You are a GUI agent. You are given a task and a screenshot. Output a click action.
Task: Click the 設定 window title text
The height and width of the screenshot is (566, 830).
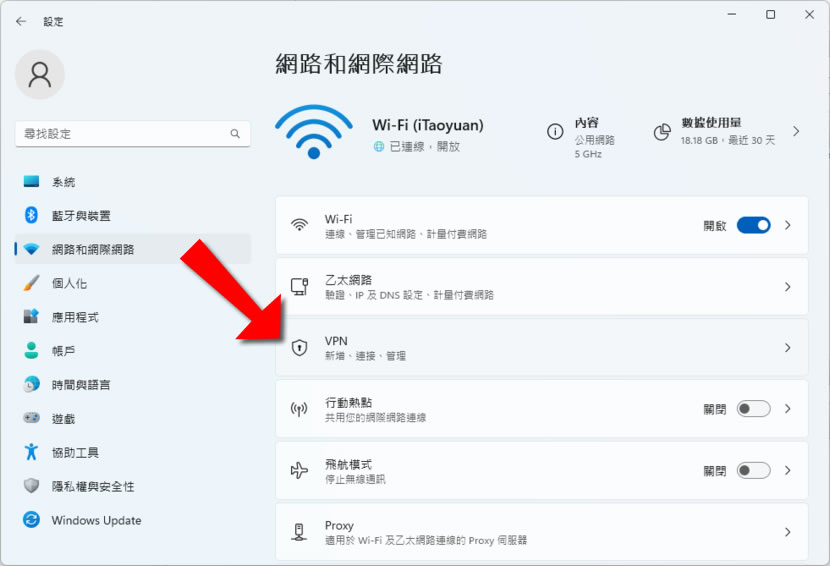click(53, 22)
